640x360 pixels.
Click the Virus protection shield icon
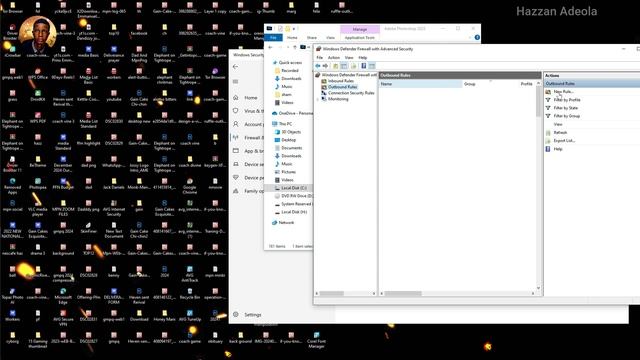coord(236,111)
